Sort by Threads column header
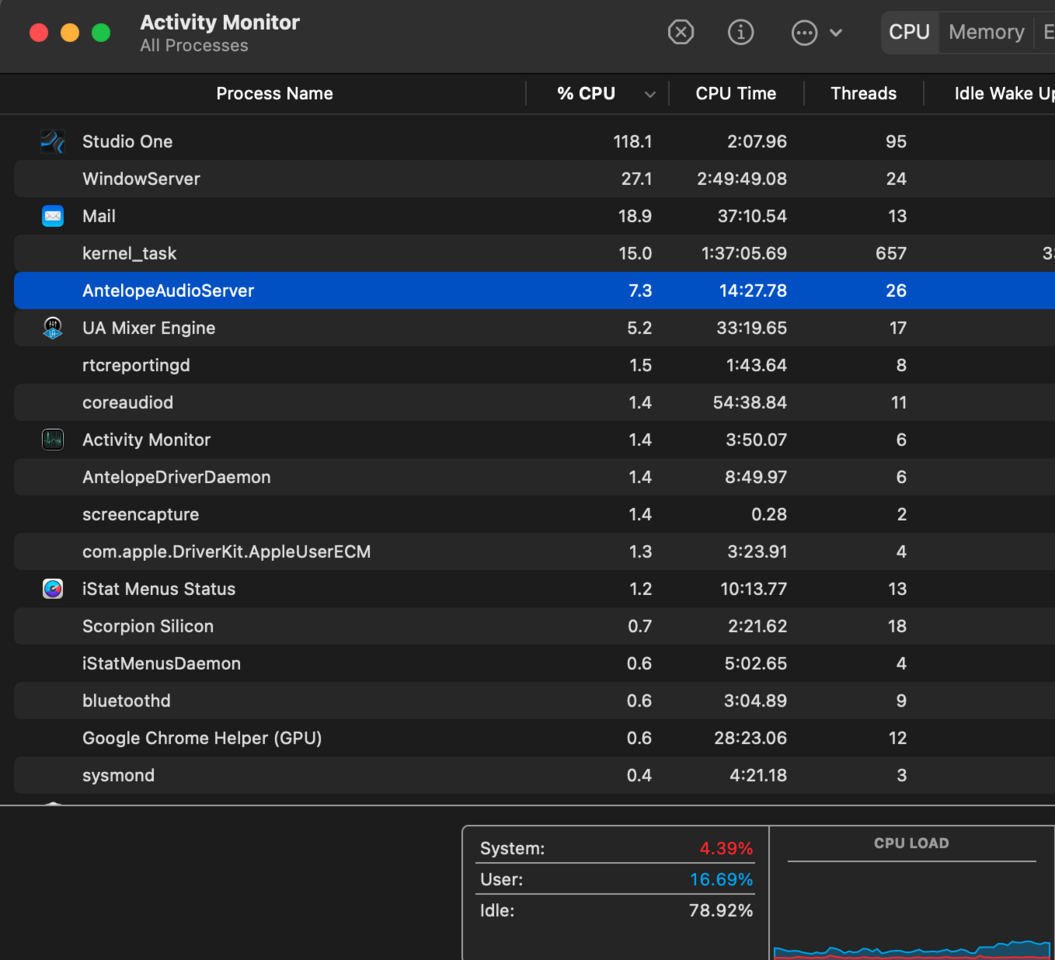 click(863, 94)
